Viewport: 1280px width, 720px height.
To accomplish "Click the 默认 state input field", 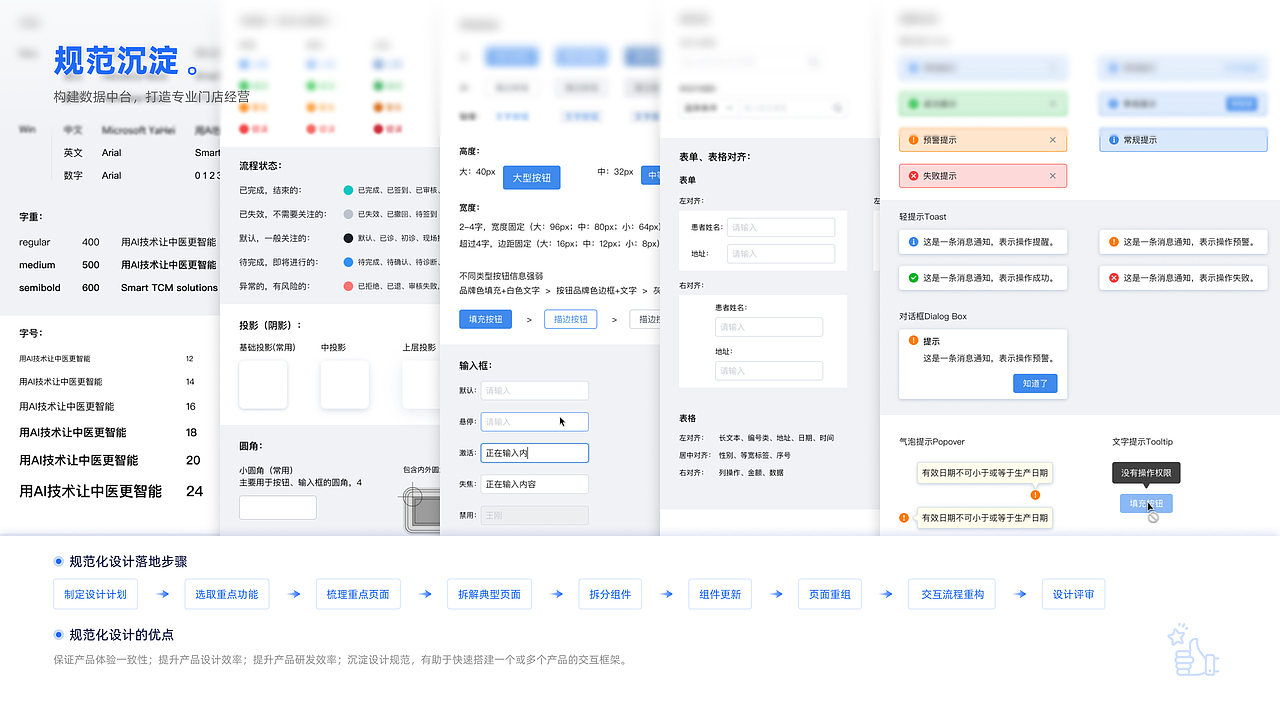I will tap(534, 391).
